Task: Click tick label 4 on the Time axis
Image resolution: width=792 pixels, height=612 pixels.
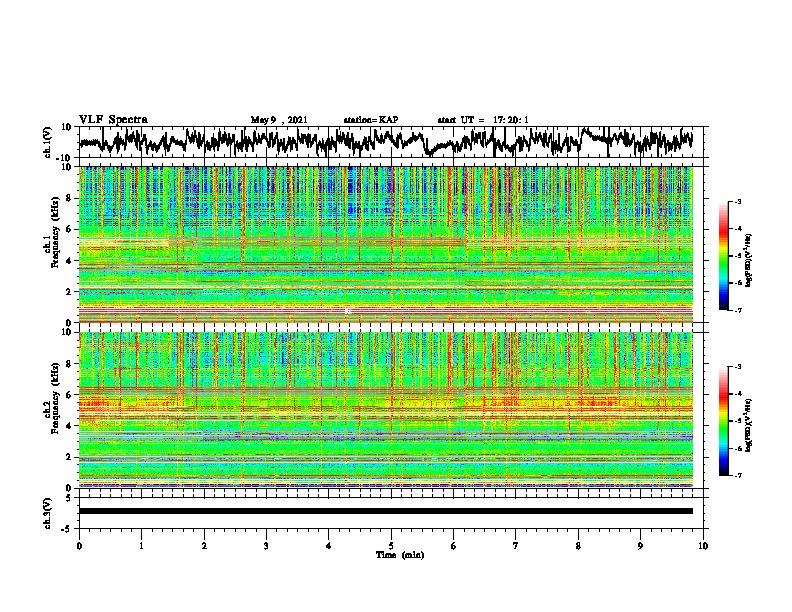Action: [329, 546]
